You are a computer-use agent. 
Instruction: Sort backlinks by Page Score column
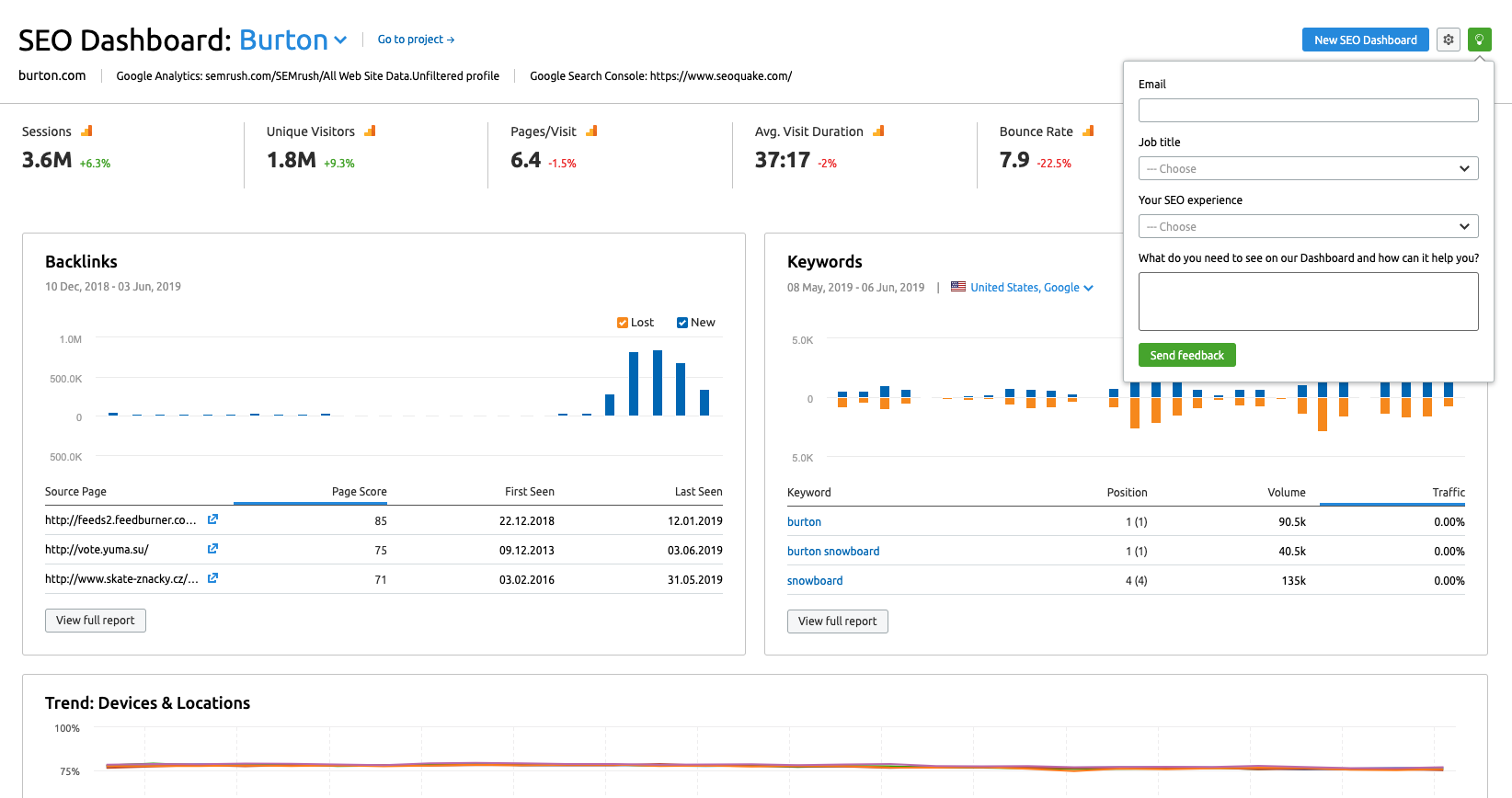coord(359,492)
